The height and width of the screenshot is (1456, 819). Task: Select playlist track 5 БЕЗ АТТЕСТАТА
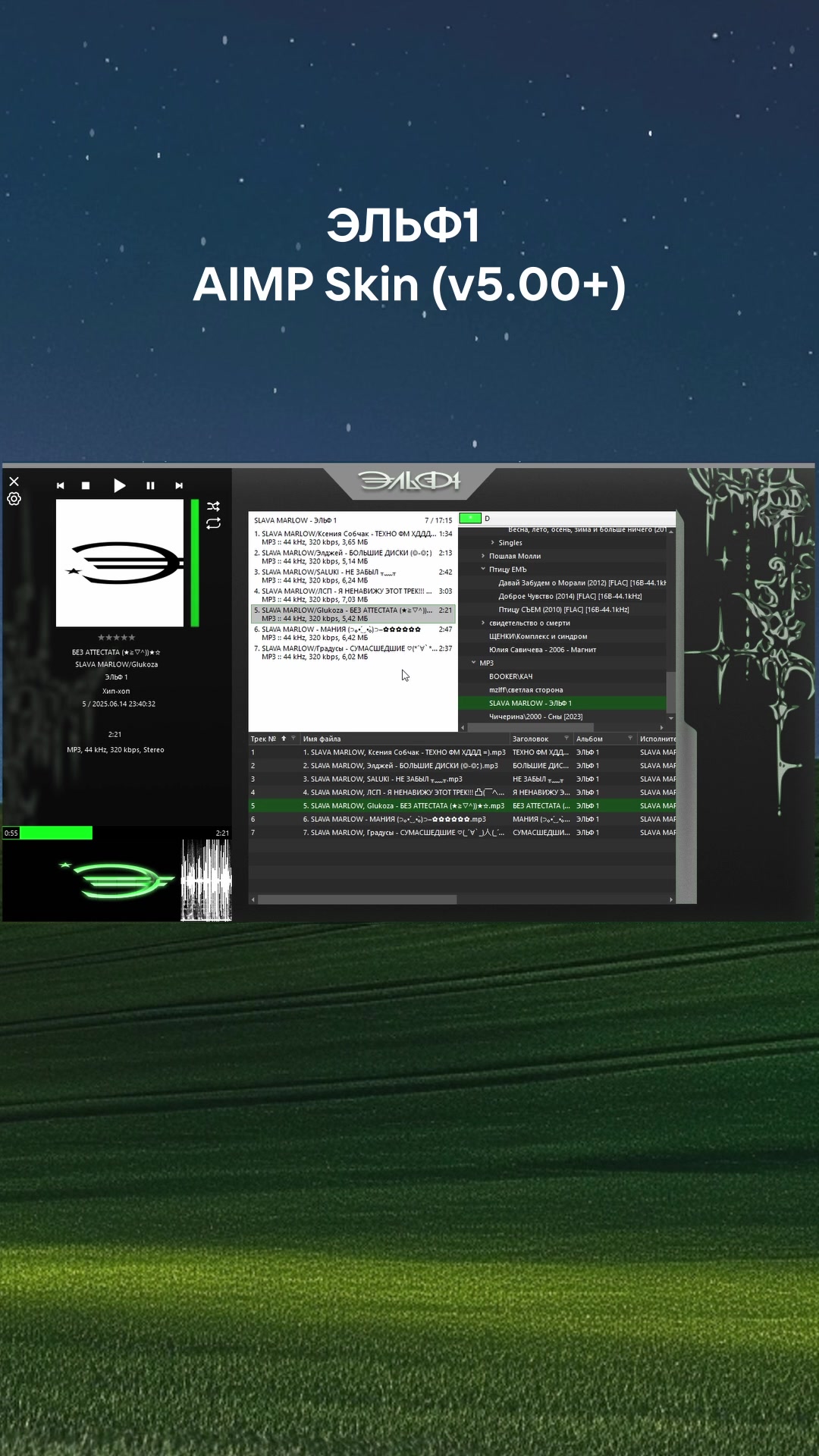(x=353, y=613)
